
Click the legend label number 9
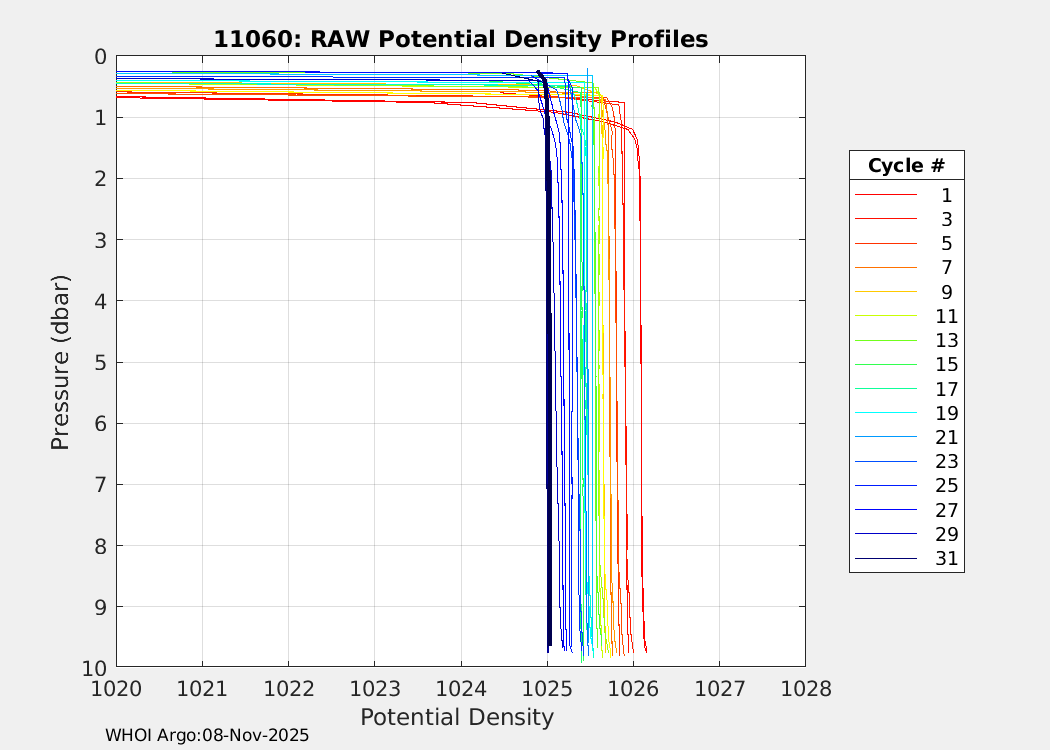tap(946, 292)
